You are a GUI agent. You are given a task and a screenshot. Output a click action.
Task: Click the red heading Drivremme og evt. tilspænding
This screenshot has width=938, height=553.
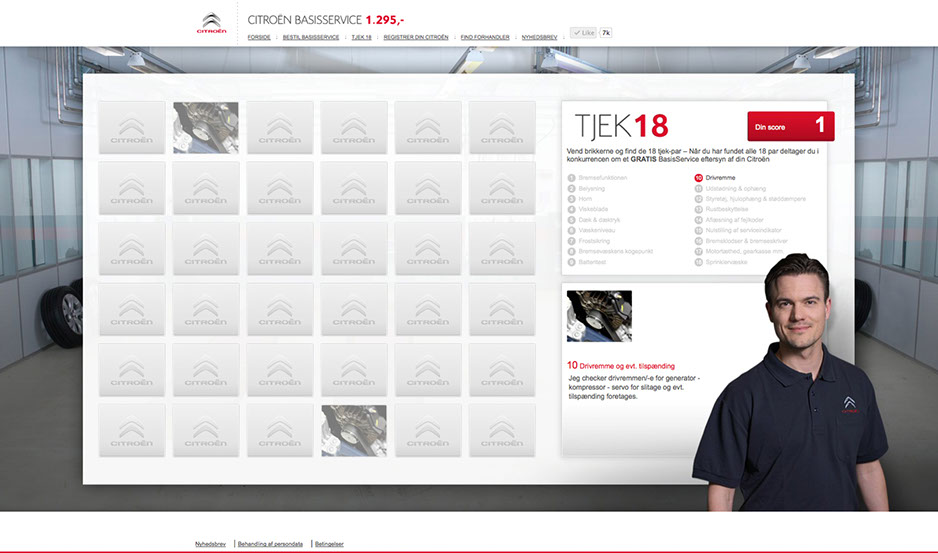(x=621, y=366)
